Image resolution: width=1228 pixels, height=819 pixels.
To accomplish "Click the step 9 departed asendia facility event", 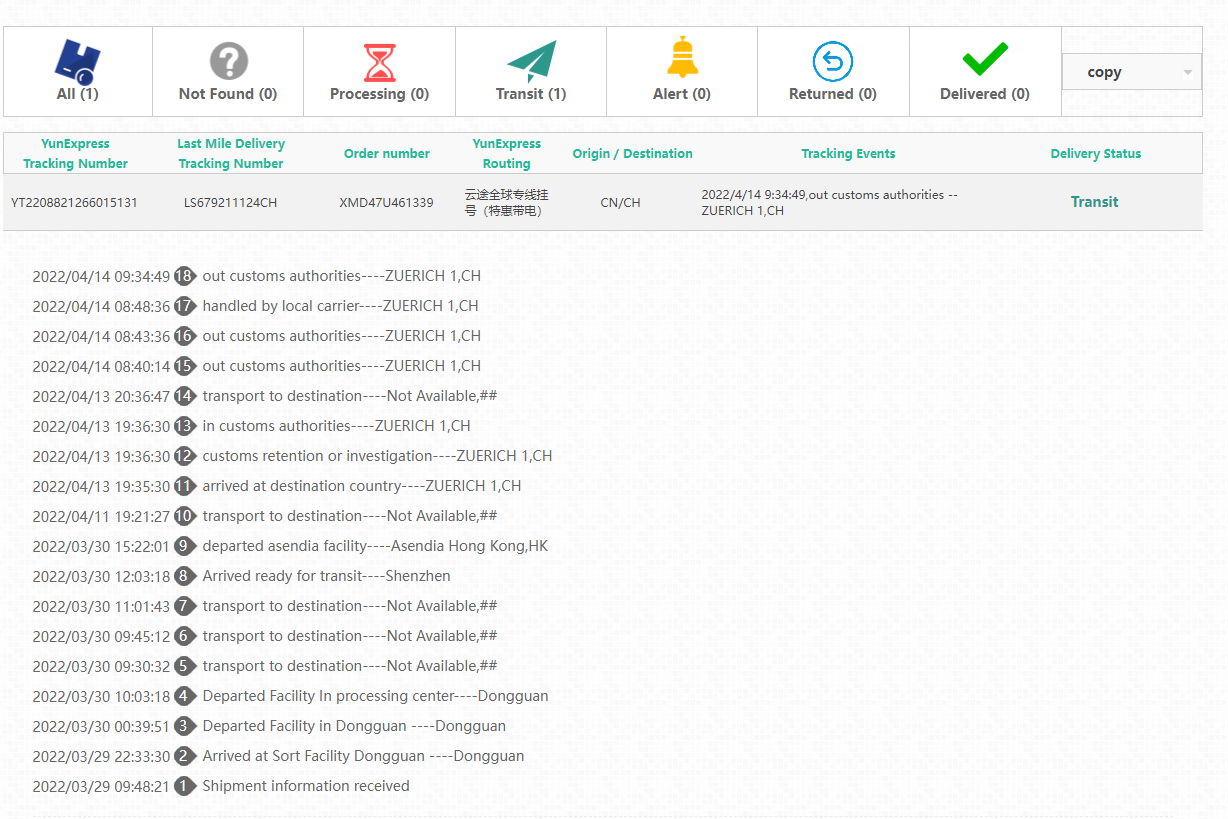I will (x=374, y=546).
